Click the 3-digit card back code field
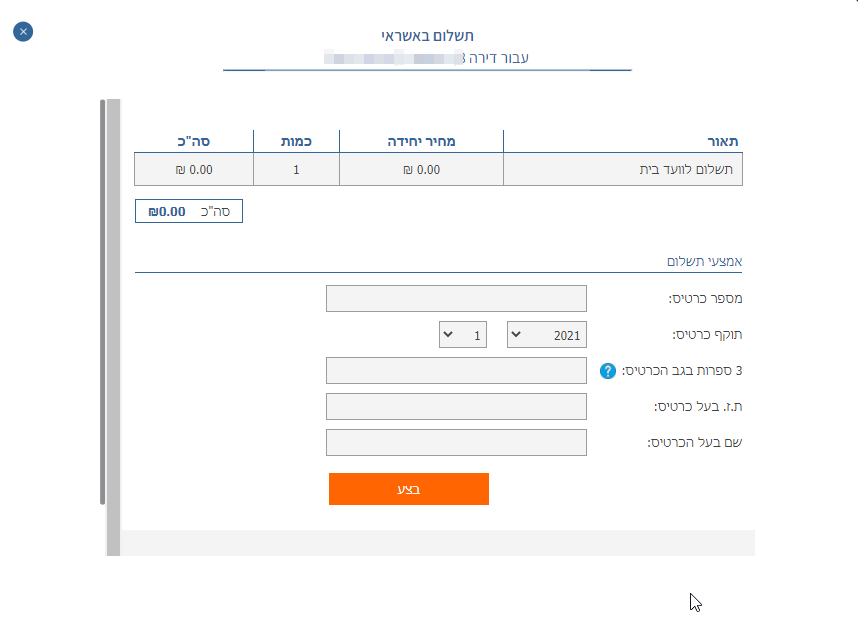858x619 pixels. [456, 370]
